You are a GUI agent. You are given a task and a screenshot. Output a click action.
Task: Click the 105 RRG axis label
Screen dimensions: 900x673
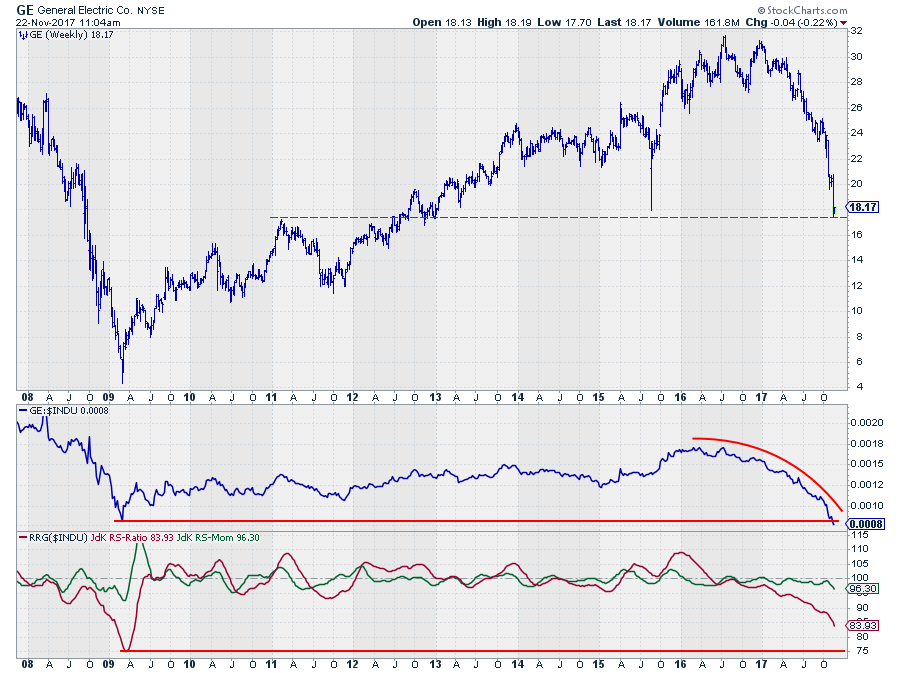pos(859,563)
